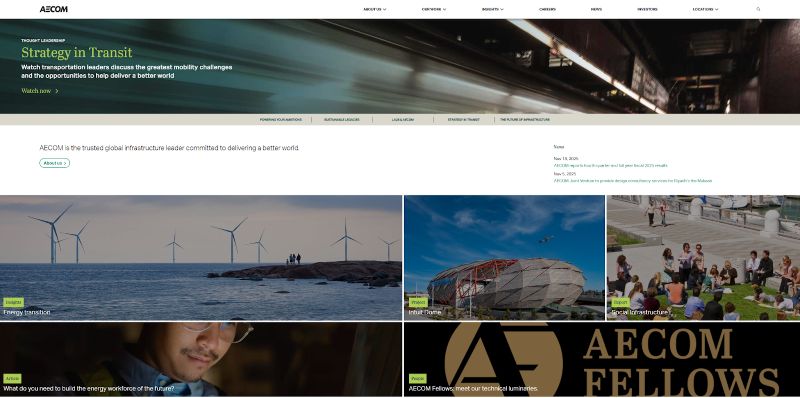Open the Careers nav item
Image resolution: width=800 pixels, height=398 pixels.
(x=547, y=9)
